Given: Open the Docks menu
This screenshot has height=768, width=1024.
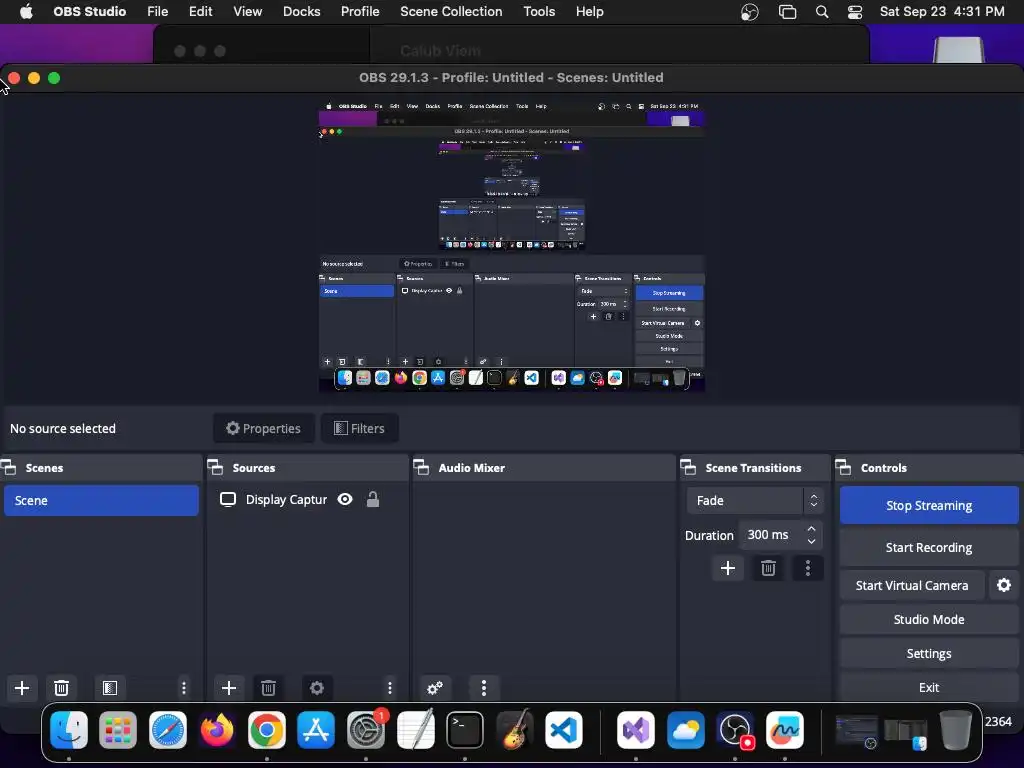Looking at the screenshot, I should 302,12.
